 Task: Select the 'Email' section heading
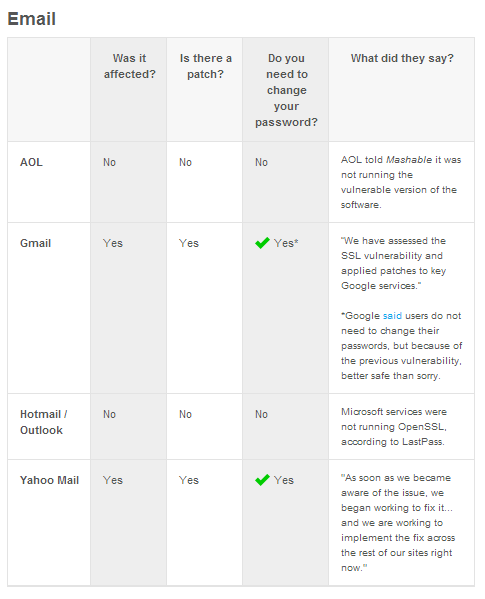32,19
